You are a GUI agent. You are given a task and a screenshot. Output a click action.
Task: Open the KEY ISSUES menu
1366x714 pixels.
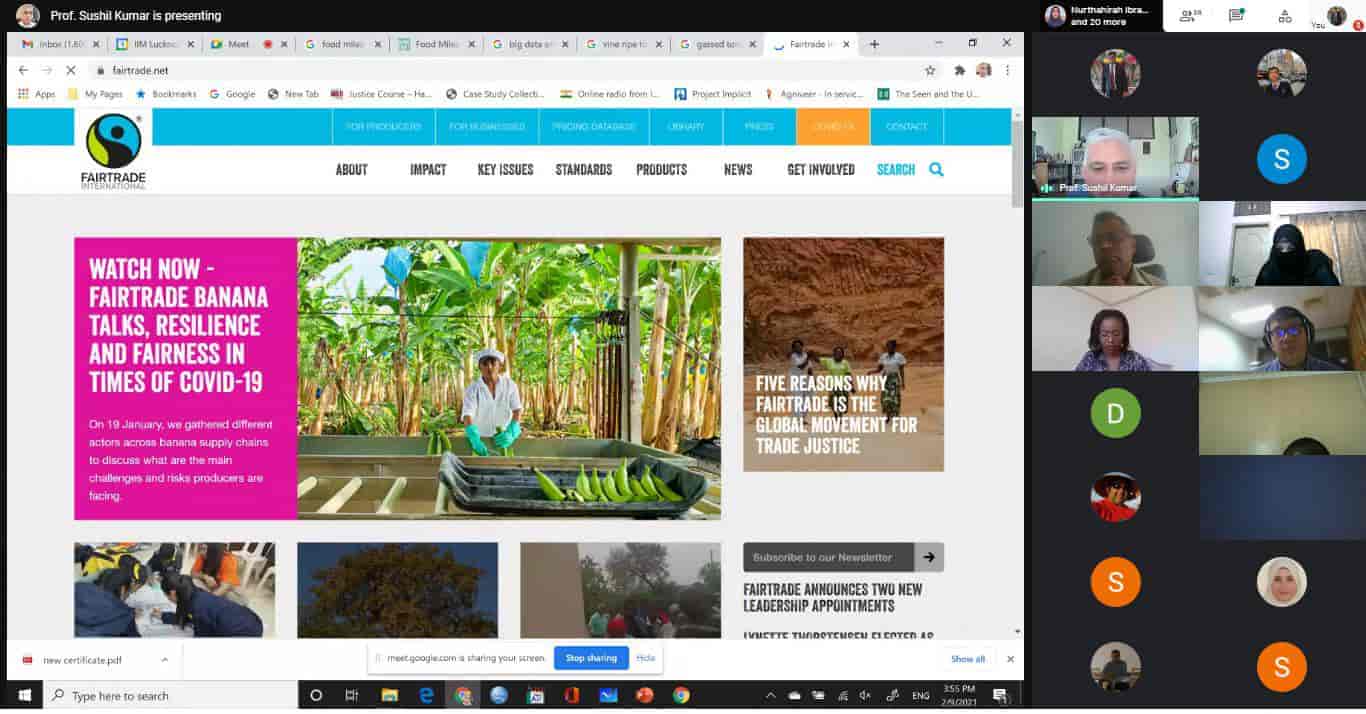click(505, 170)
